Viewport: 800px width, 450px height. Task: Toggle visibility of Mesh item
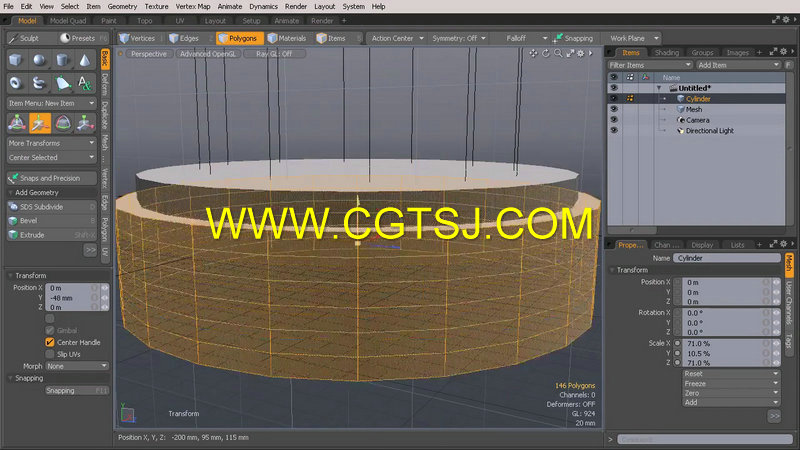[614, 109]
